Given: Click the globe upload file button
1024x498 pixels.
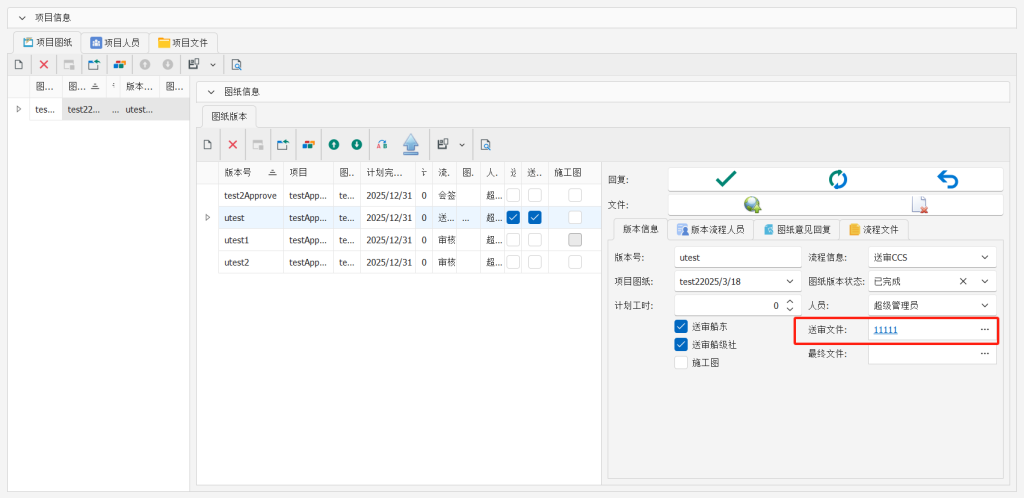Looking at the screenshot, I should [x=752, y=204].
